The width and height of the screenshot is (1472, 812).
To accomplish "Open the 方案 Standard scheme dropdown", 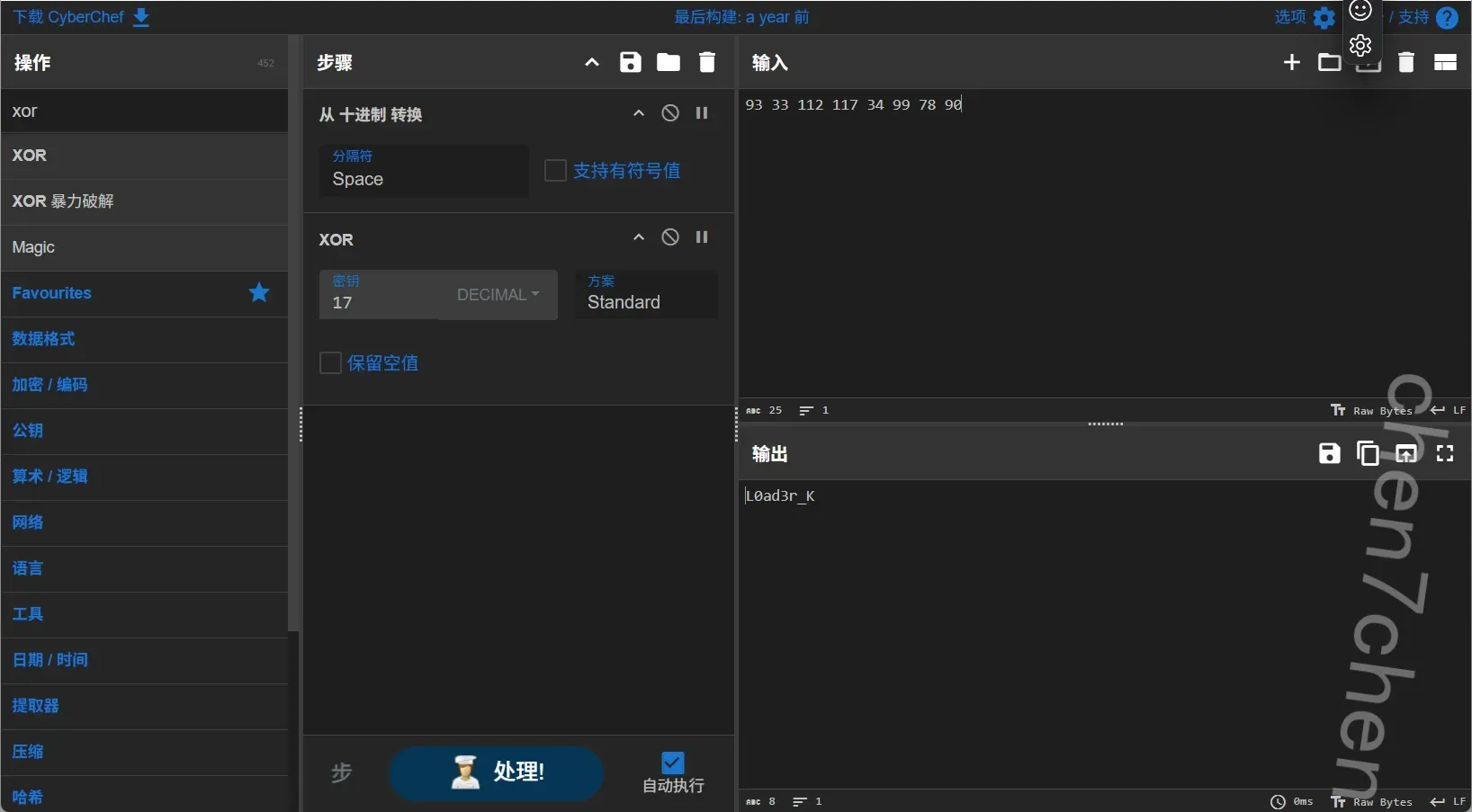I will 646,294.
